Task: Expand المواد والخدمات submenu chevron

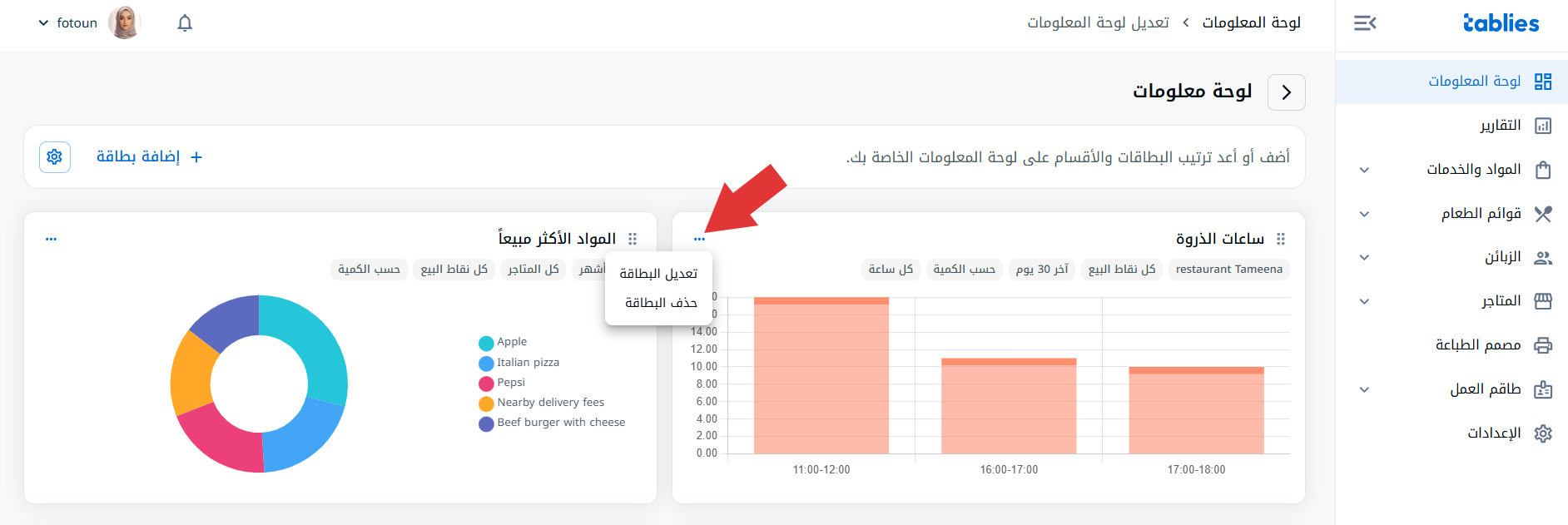Action: point(1364,170)
